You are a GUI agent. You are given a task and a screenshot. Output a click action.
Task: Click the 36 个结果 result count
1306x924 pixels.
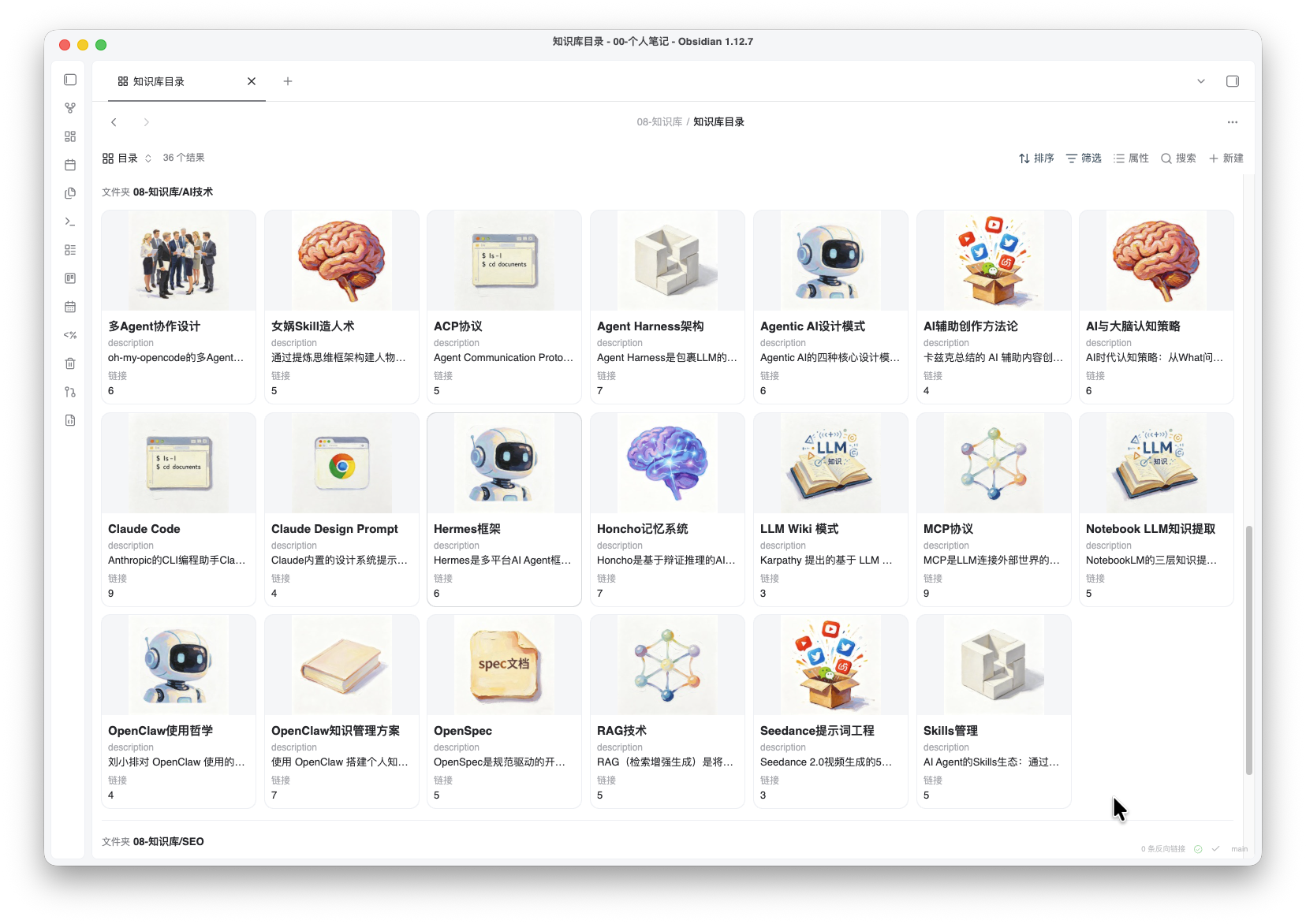184,158
